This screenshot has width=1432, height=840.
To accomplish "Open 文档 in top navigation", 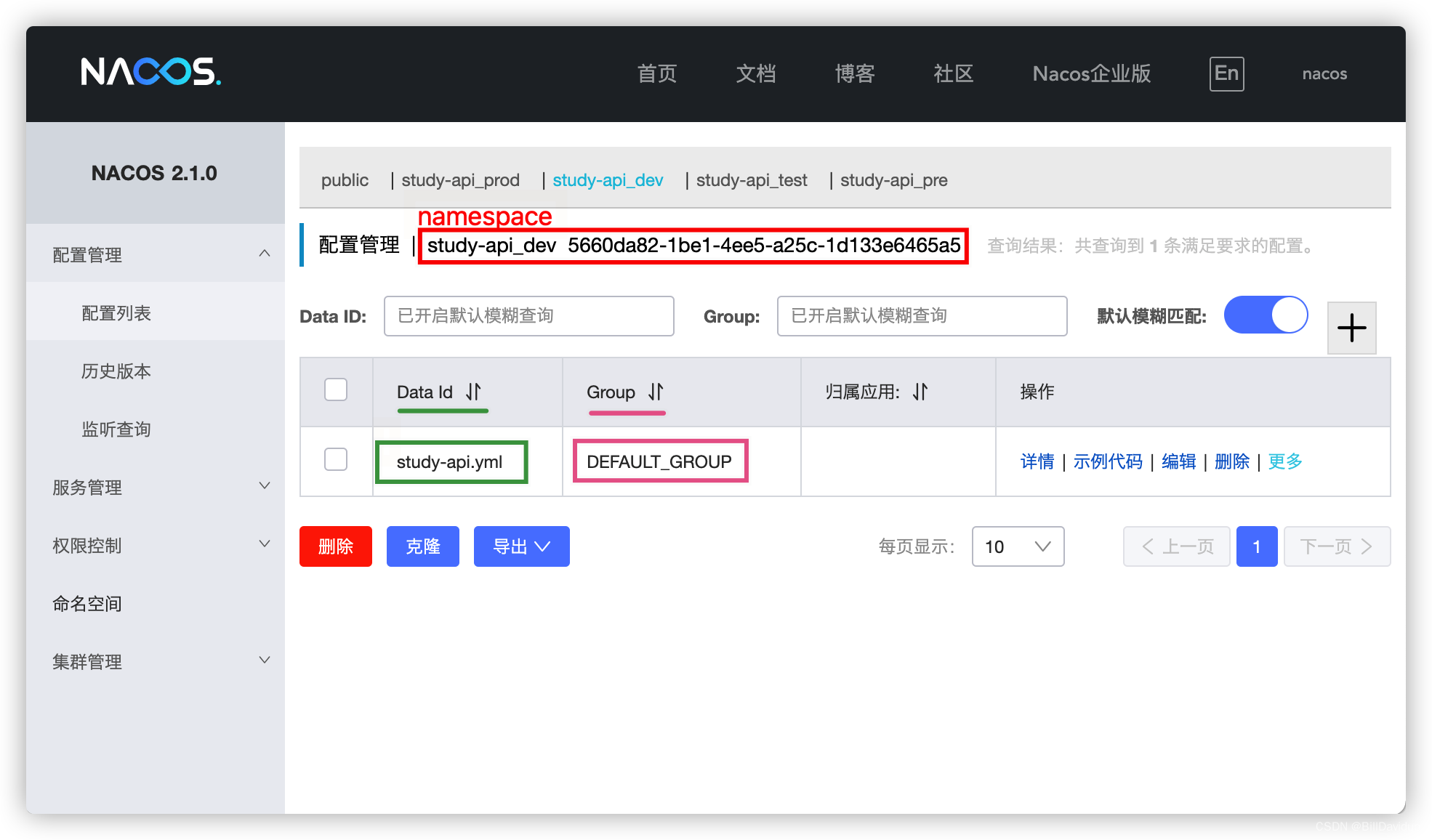I will 756,73.
